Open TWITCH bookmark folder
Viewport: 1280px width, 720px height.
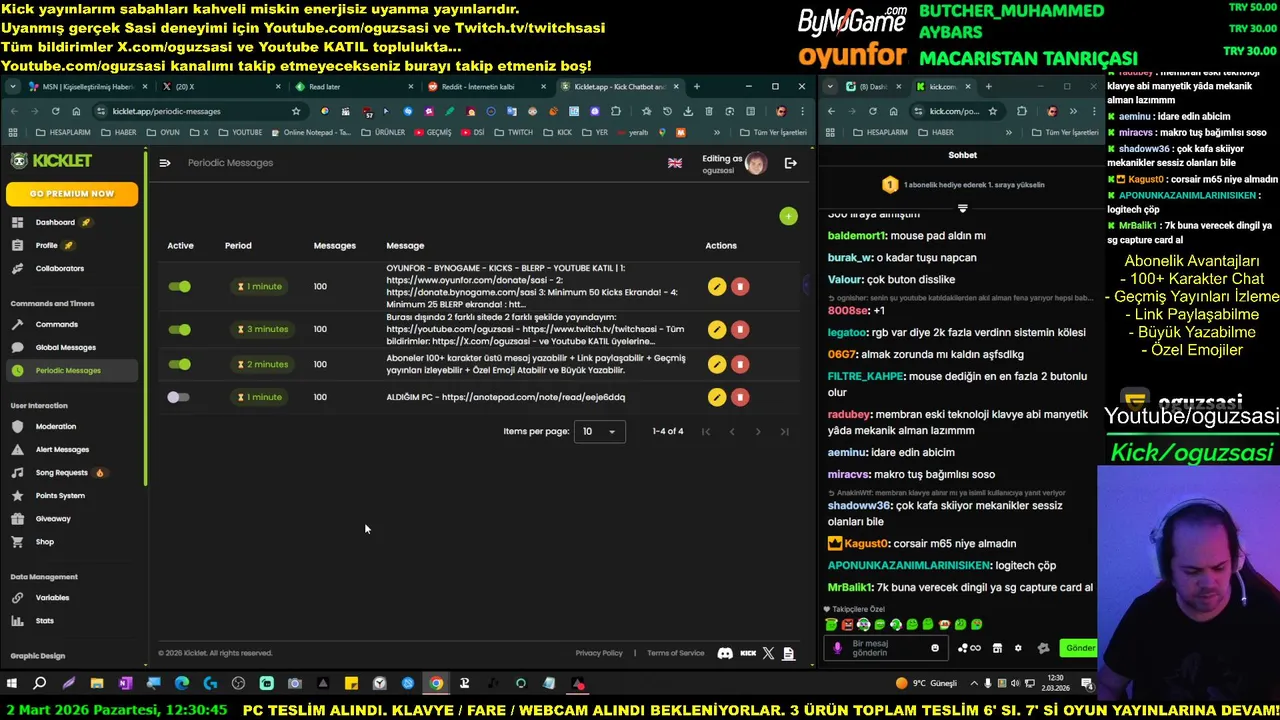coord(513,132)
